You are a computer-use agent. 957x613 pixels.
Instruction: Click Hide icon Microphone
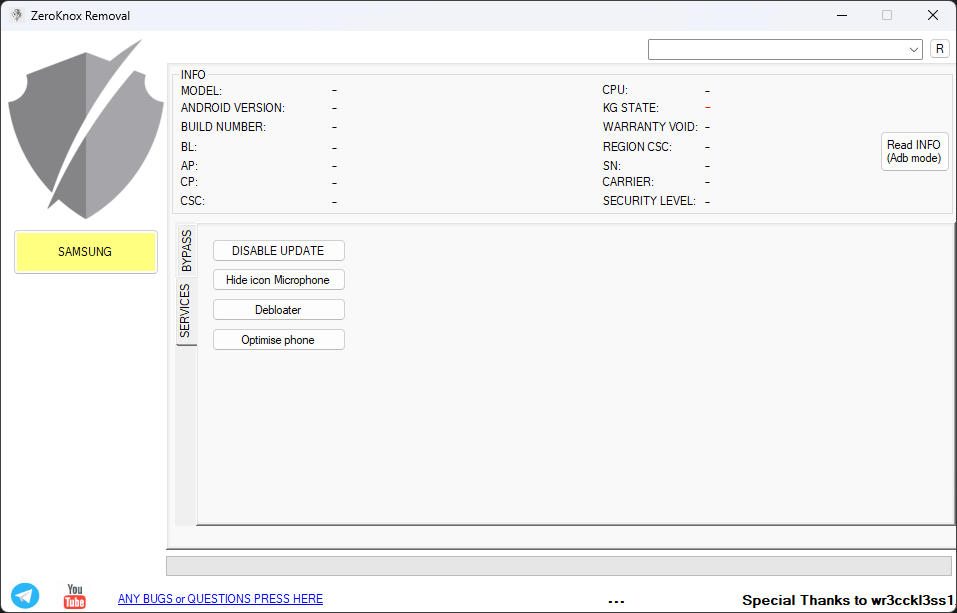278,279
